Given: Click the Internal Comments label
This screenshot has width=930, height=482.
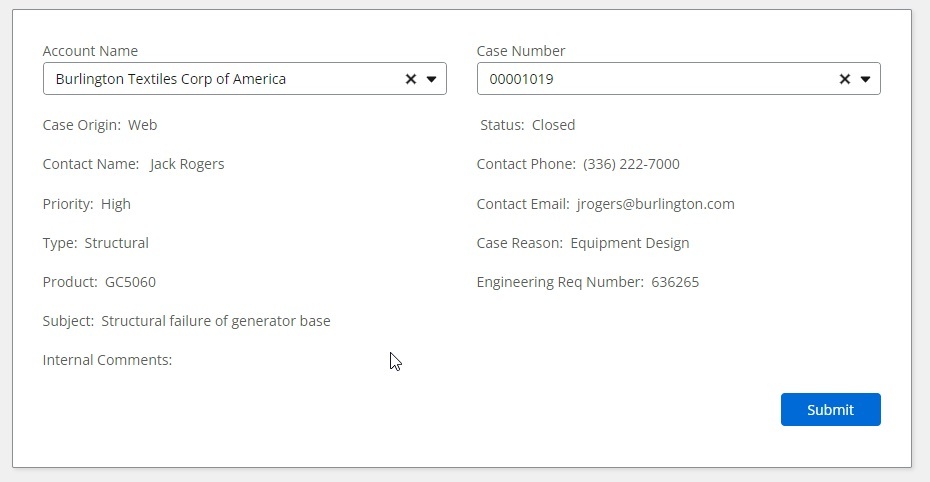Looking at the screenshot, I should pyautogui.click(x=107, y=360).
